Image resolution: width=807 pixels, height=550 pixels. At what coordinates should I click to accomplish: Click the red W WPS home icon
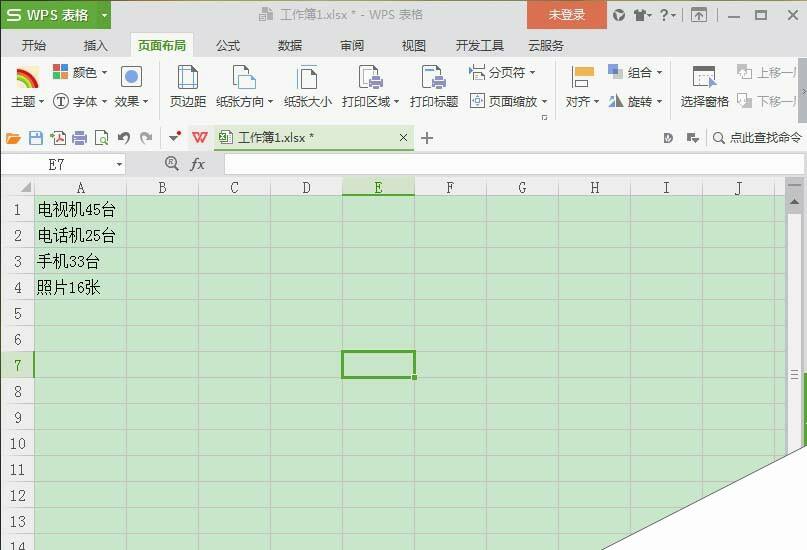pos(200,137)
